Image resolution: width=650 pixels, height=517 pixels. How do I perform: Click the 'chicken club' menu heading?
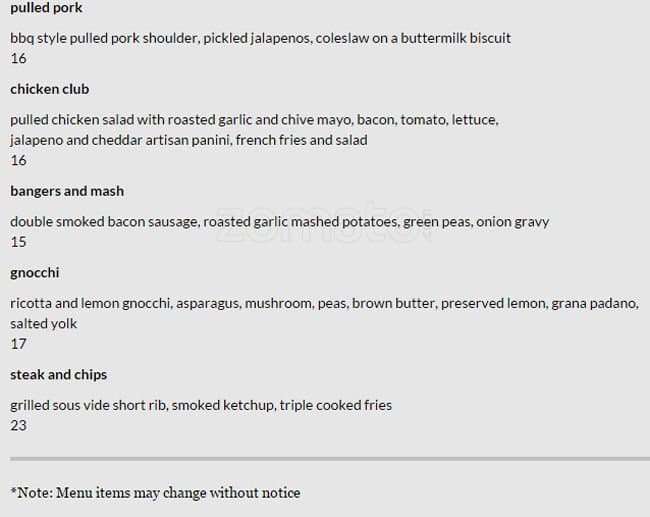[x=50, y=89]
